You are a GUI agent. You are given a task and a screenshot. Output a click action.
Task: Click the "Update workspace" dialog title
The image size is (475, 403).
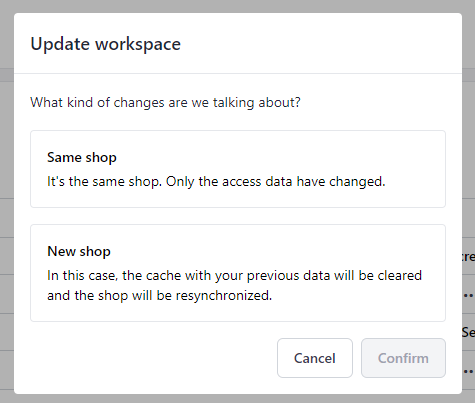click(x=105, y=44)
